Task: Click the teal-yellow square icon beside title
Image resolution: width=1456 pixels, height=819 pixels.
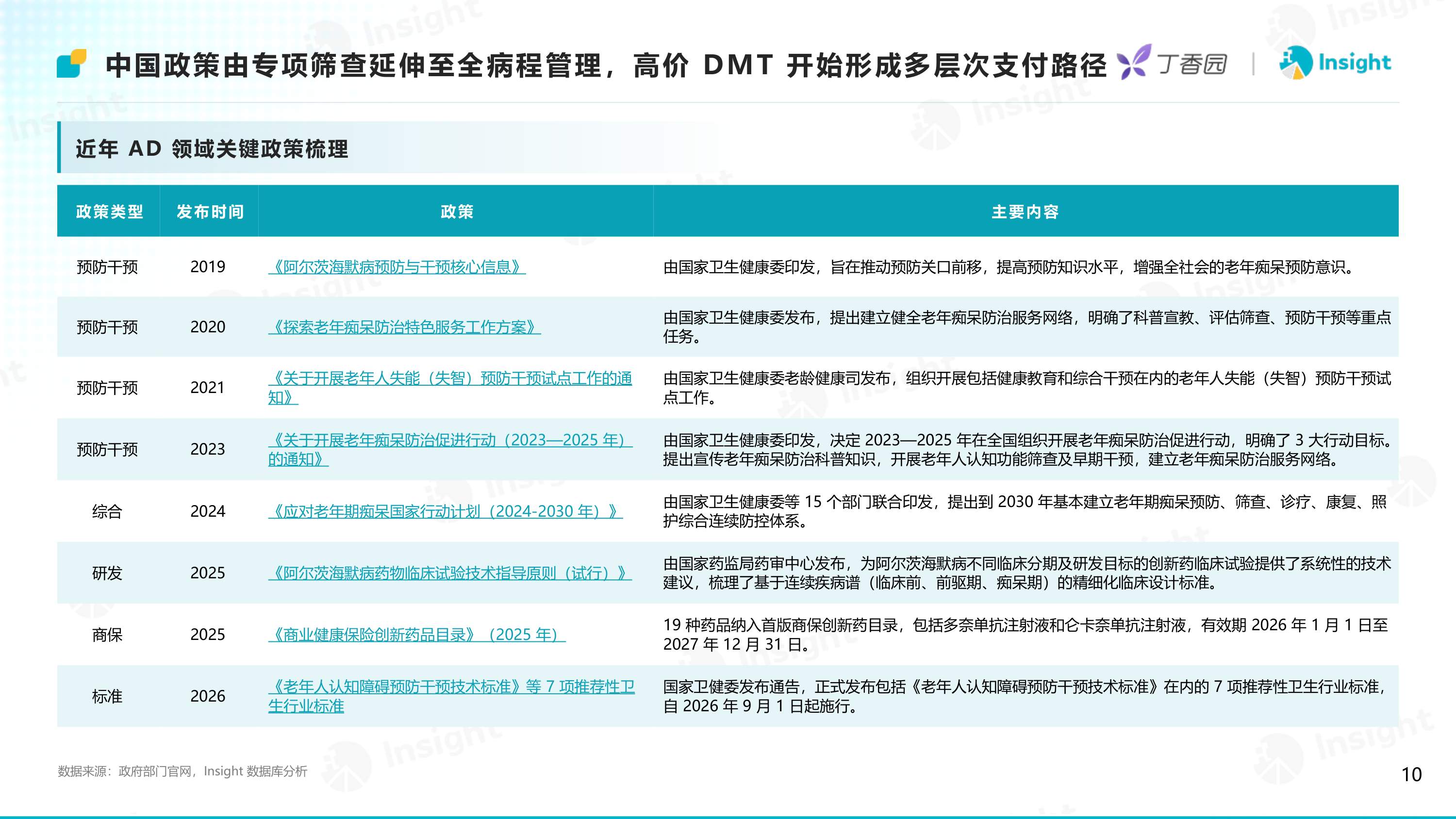Action: 72,63
